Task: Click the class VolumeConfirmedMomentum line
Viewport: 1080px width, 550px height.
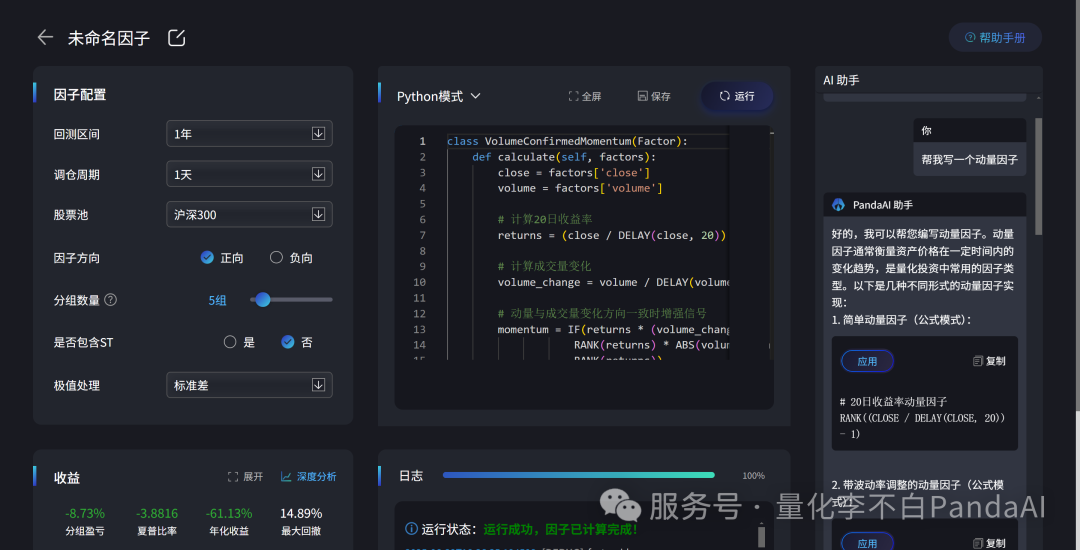Action: click(x=568, y=141)
